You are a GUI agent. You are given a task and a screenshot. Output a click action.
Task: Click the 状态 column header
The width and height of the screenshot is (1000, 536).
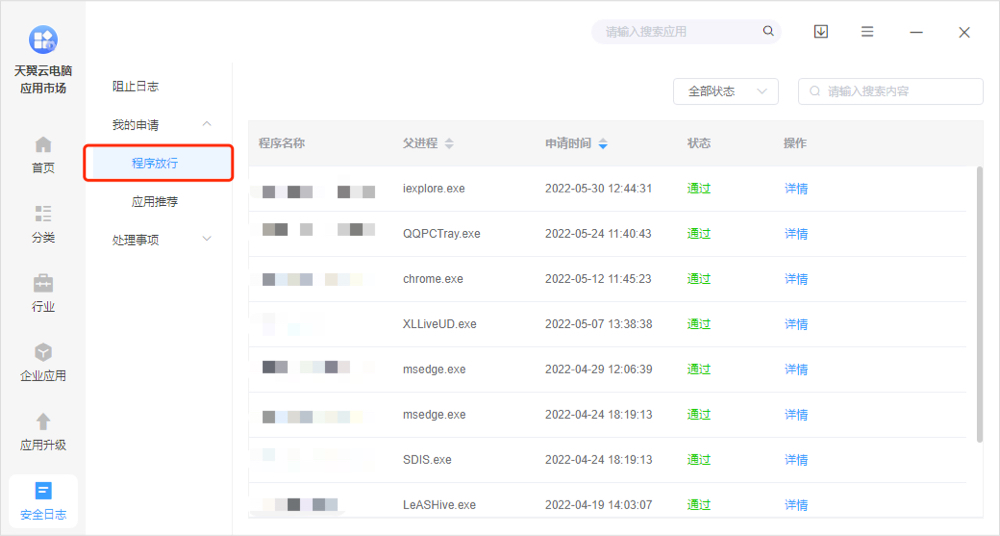pos(698,143)
